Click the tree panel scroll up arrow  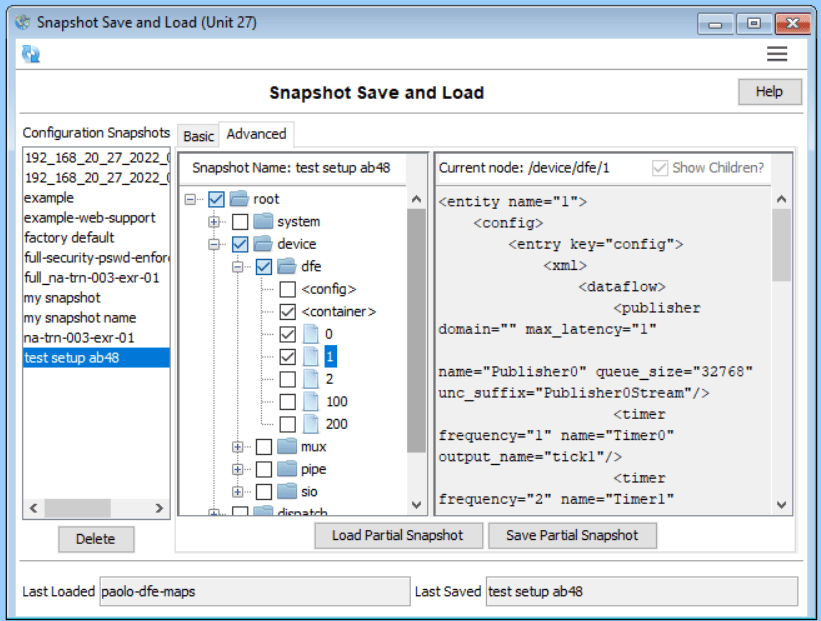click(416, 199)
